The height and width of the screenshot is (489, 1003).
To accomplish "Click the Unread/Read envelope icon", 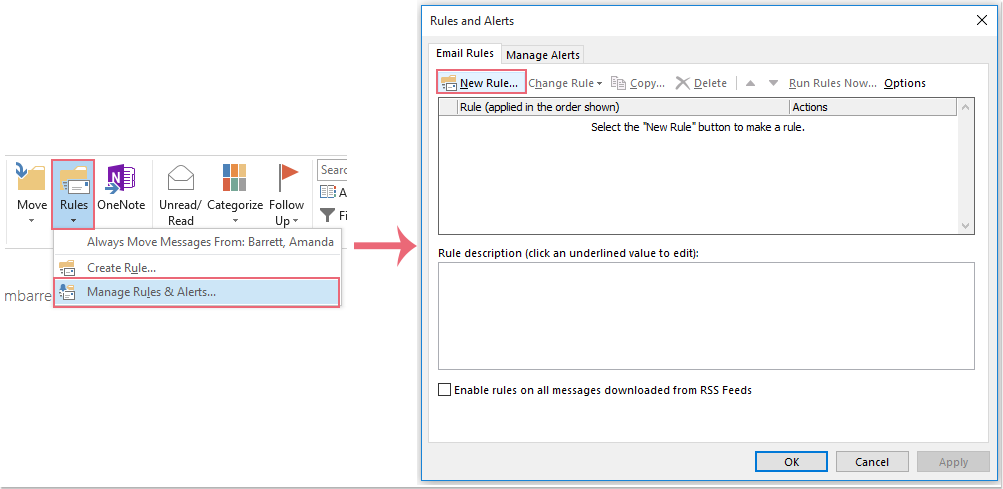I will (181, 178).
